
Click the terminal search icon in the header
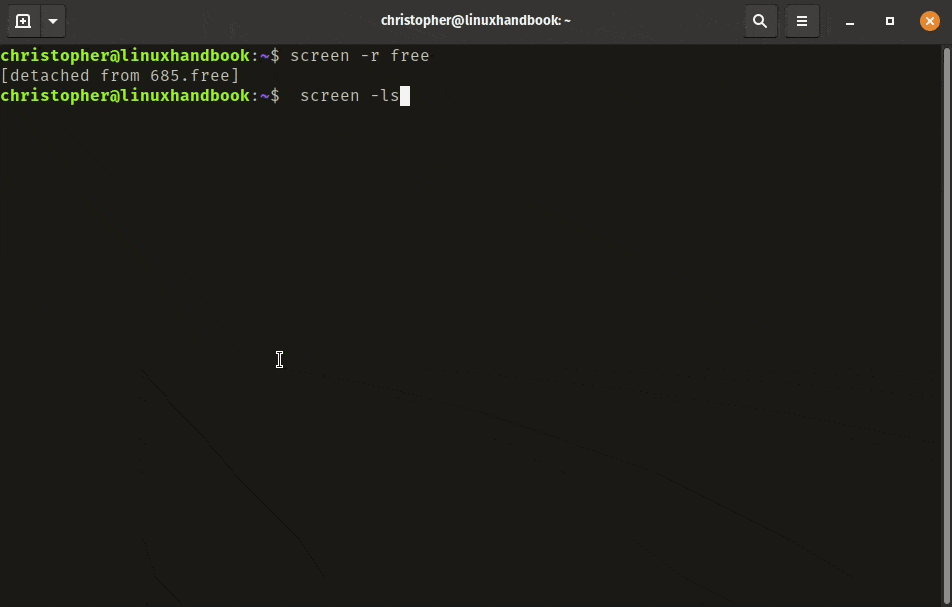[760, 20]
